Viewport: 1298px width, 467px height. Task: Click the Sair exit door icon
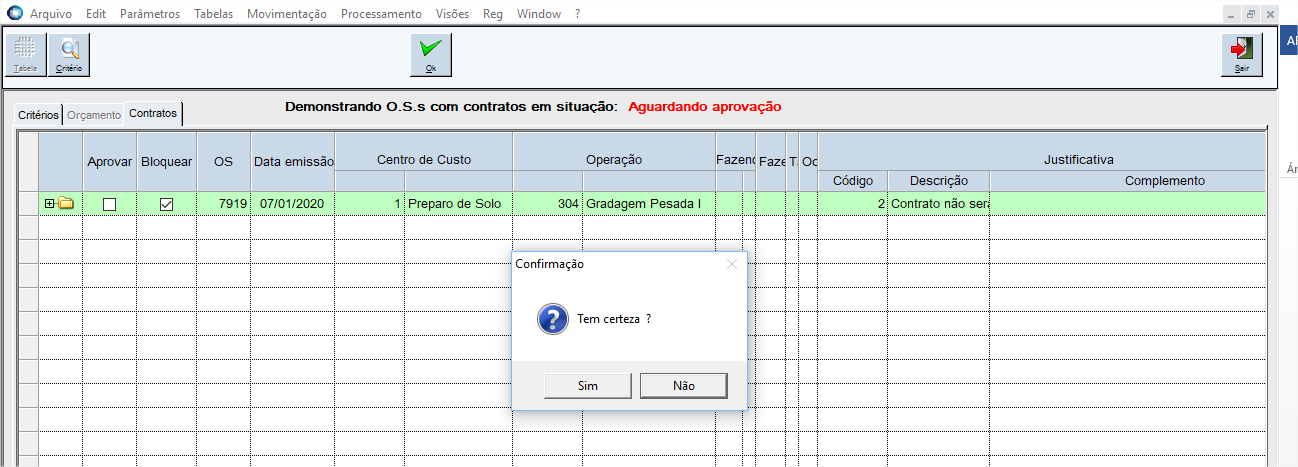click(1241, 54)
